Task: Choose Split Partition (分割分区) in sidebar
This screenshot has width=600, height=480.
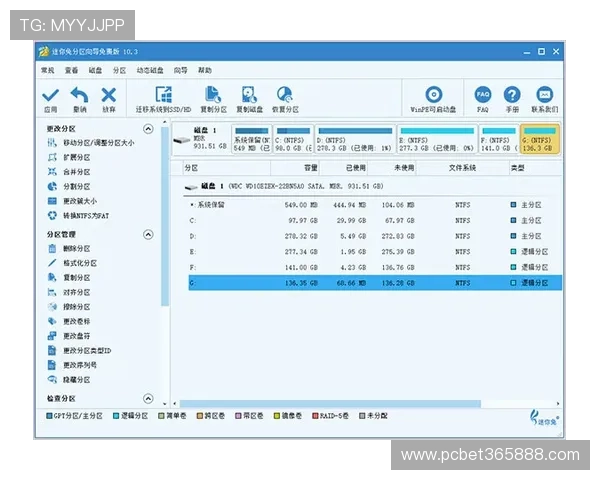Action: point(69,186)
